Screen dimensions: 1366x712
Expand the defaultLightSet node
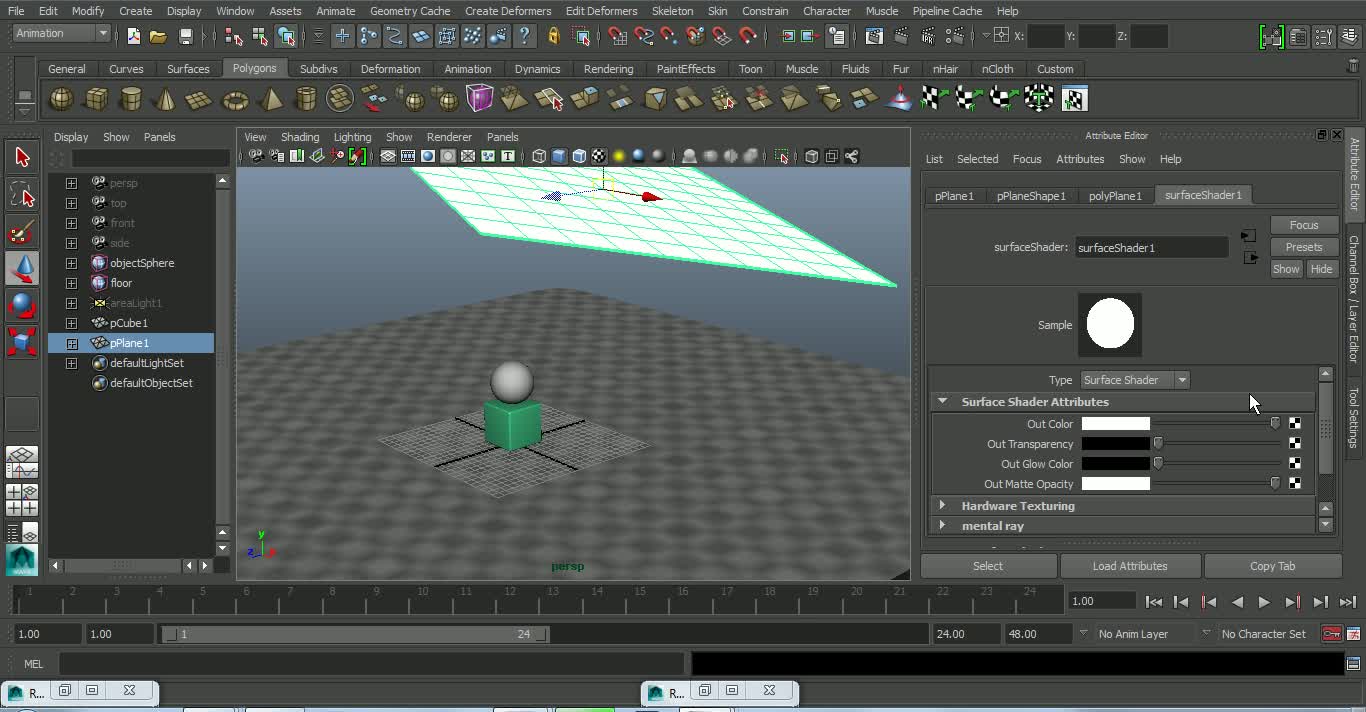click(x=71, y=363)
